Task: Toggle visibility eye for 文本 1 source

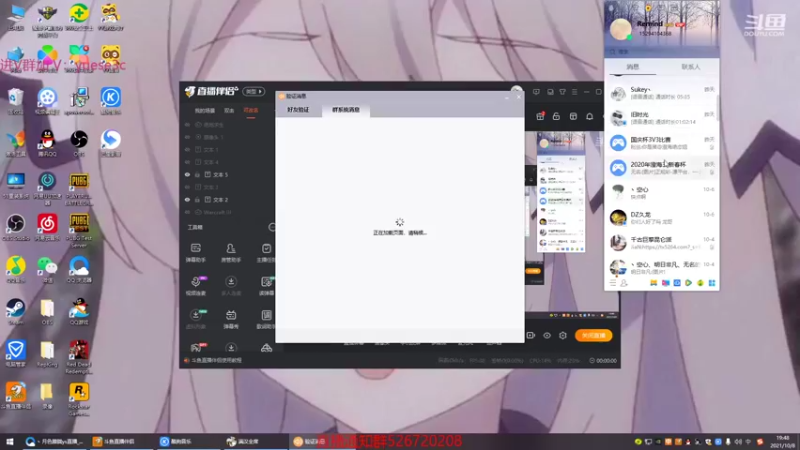Action: coord(187,149)
